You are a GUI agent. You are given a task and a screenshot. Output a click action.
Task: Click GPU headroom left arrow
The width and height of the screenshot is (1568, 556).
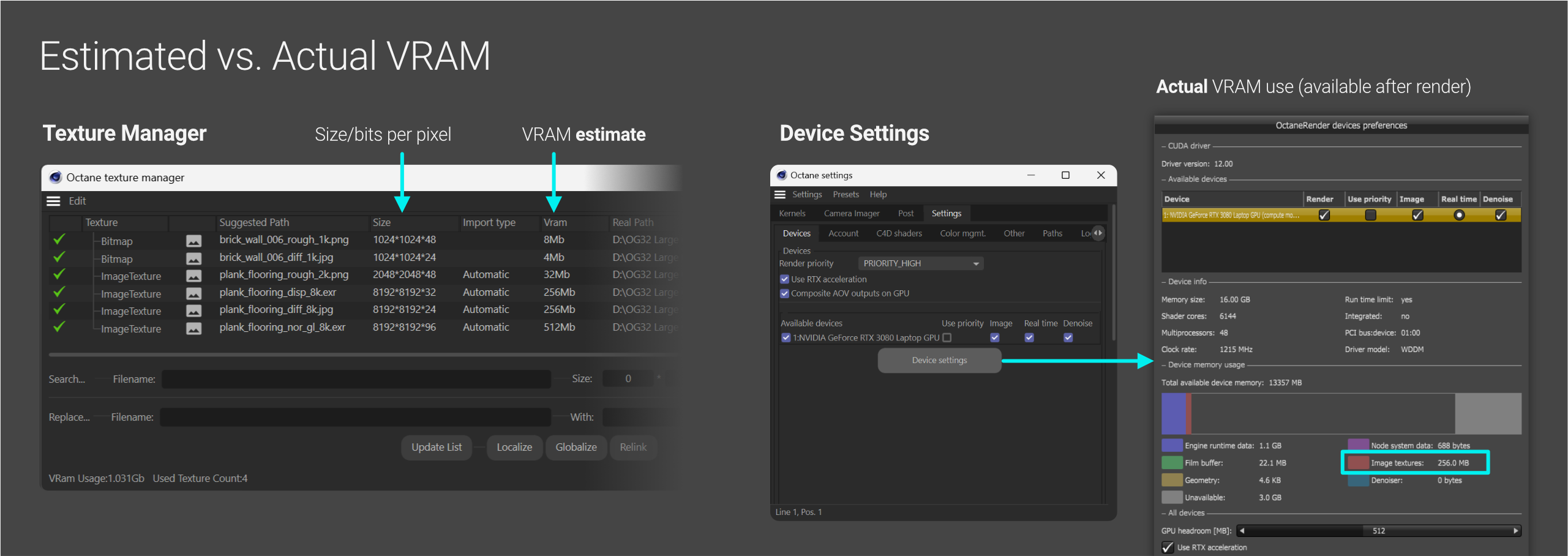[1242, 531]
